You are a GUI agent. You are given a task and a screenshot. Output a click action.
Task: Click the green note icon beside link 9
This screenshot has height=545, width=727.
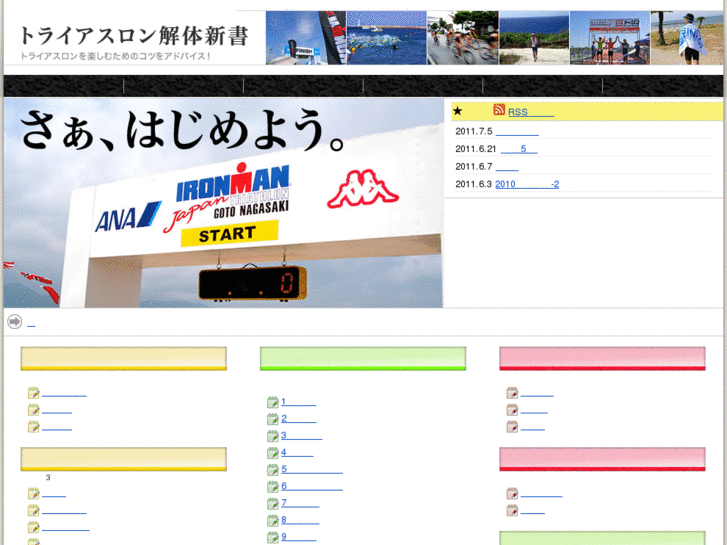[273, 537]
